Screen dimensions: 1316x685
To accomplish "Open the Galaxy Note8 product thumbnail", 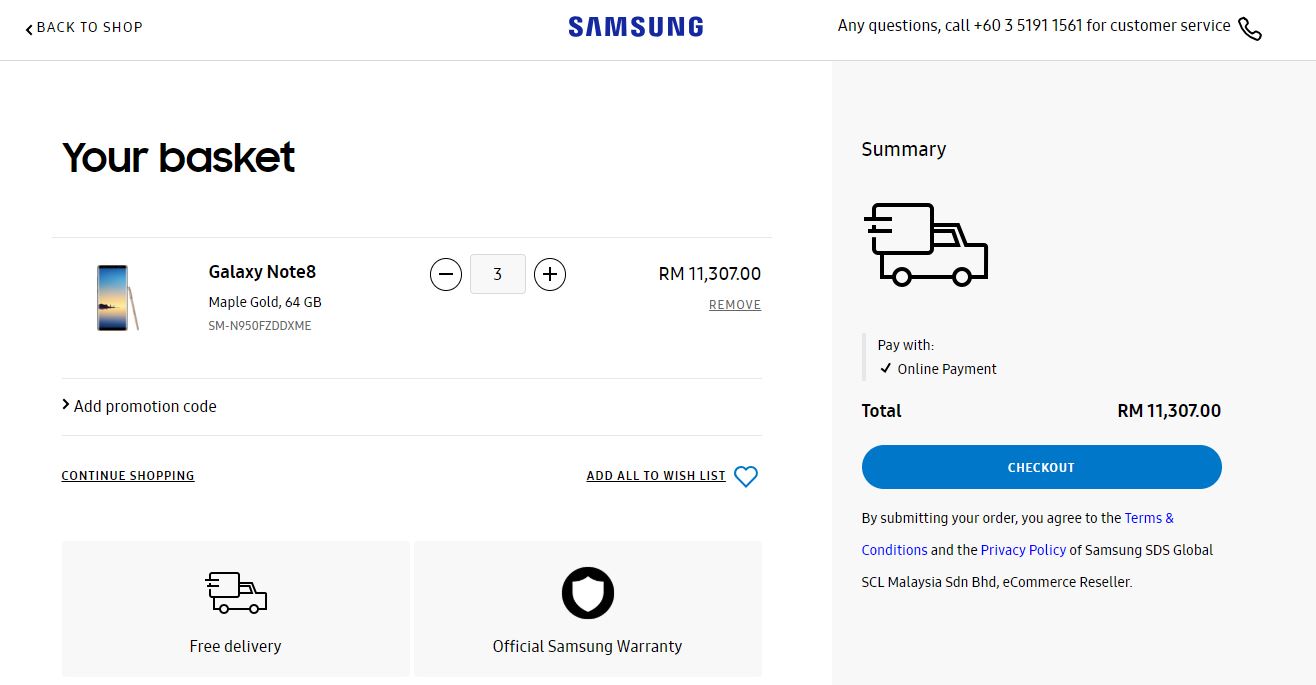I will pos(118,298).
